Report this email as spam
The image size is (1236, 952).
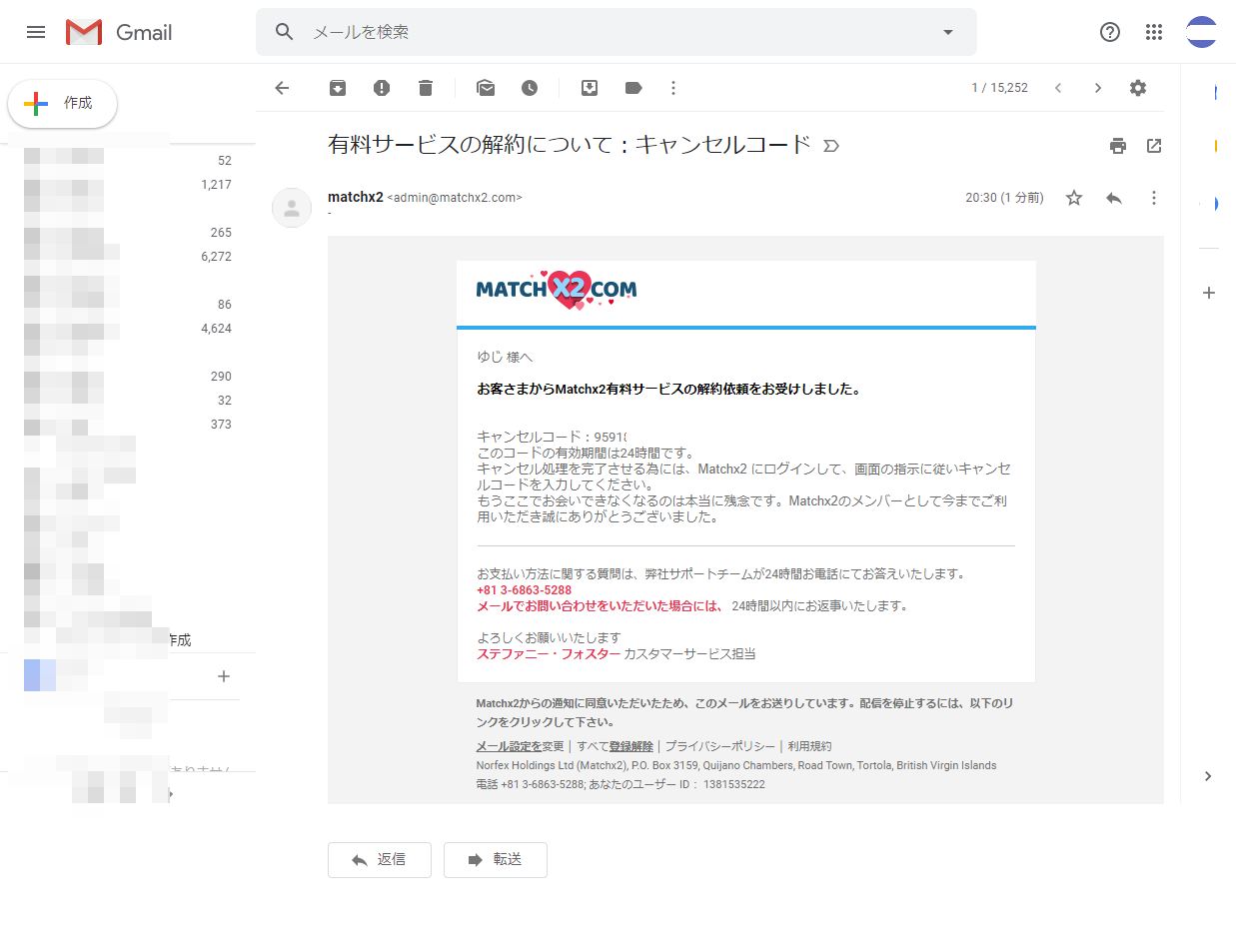coord(382,88)
